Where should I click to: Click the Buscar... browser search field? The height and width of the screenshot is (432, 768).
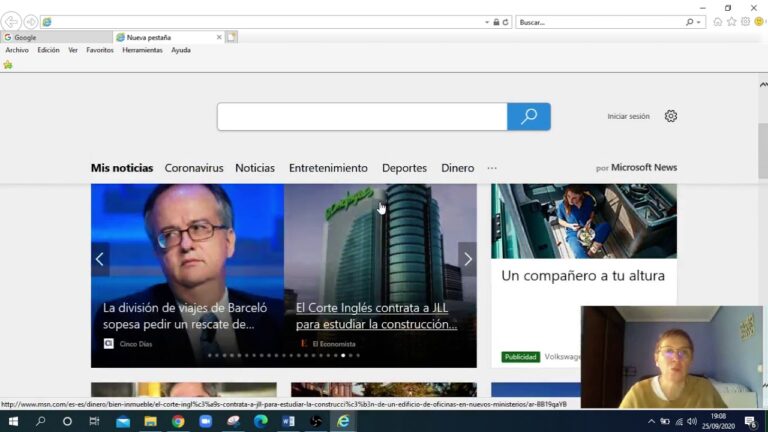pos(601,22)
